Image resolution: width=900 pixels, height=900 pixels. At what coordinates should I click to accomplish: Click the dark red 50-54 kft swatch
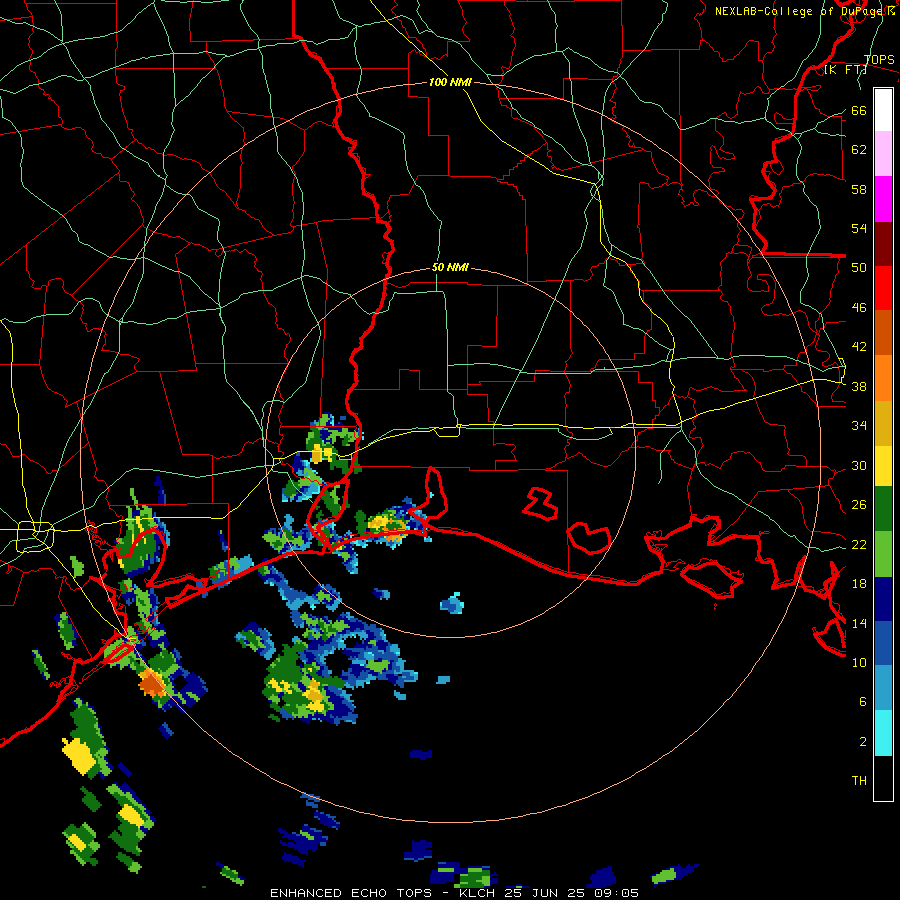tap(883, 243)
